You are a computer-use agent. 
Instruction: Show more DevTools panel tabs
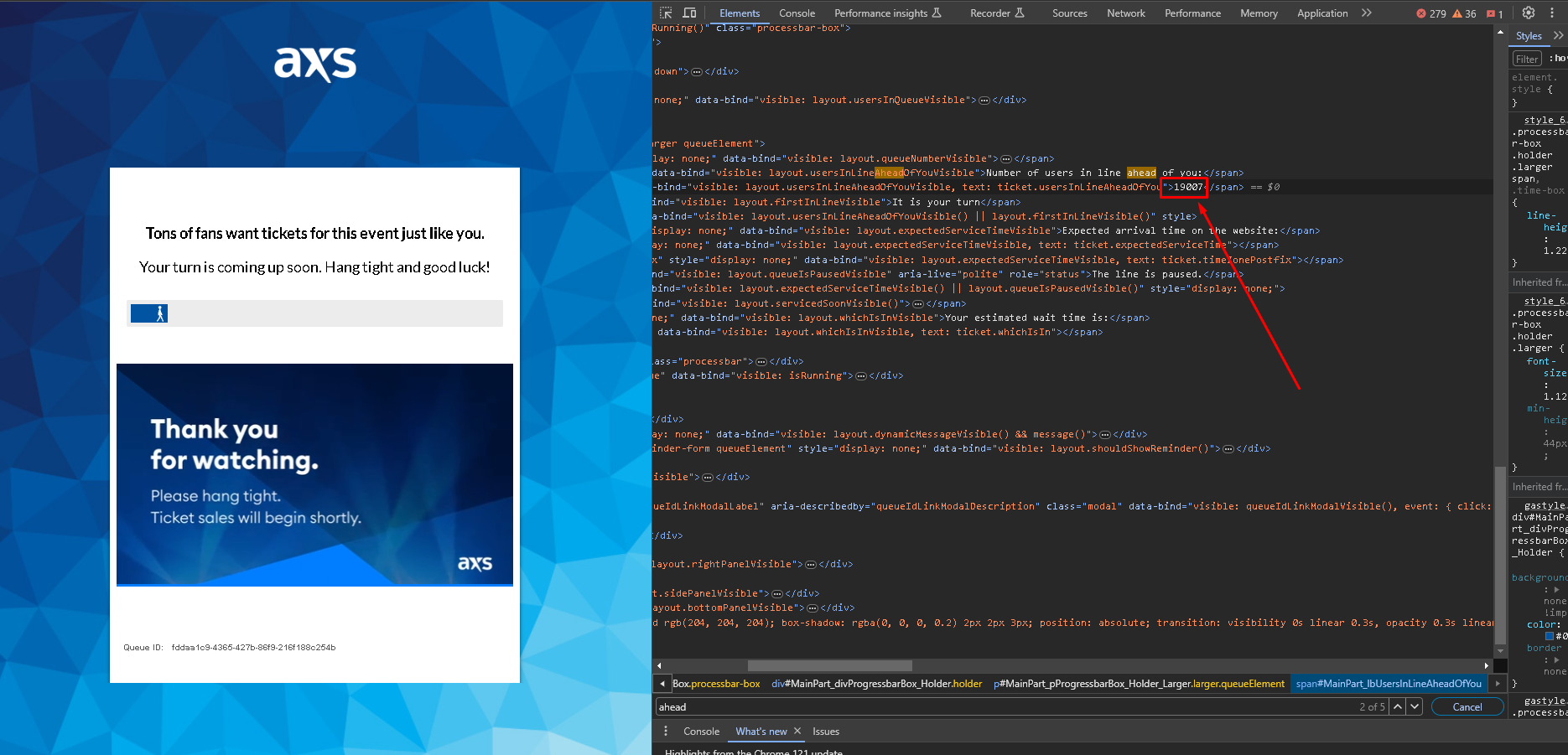[1367, 13]
